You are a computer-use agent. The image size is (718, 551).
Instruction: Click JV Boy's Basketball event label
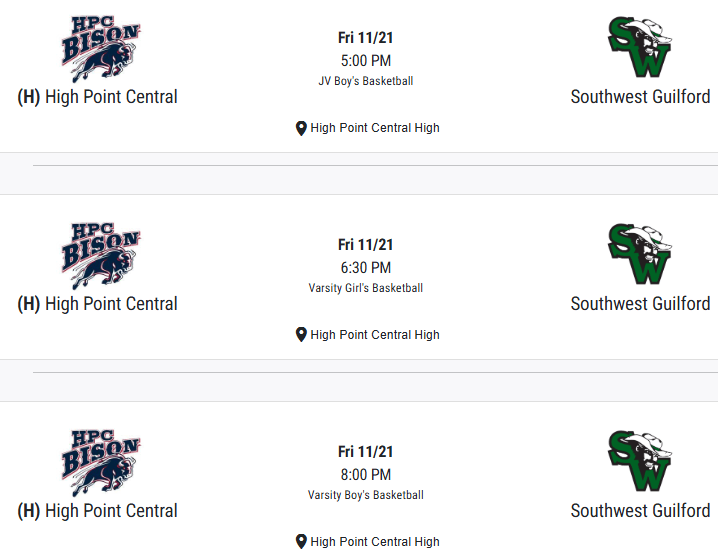365,81
